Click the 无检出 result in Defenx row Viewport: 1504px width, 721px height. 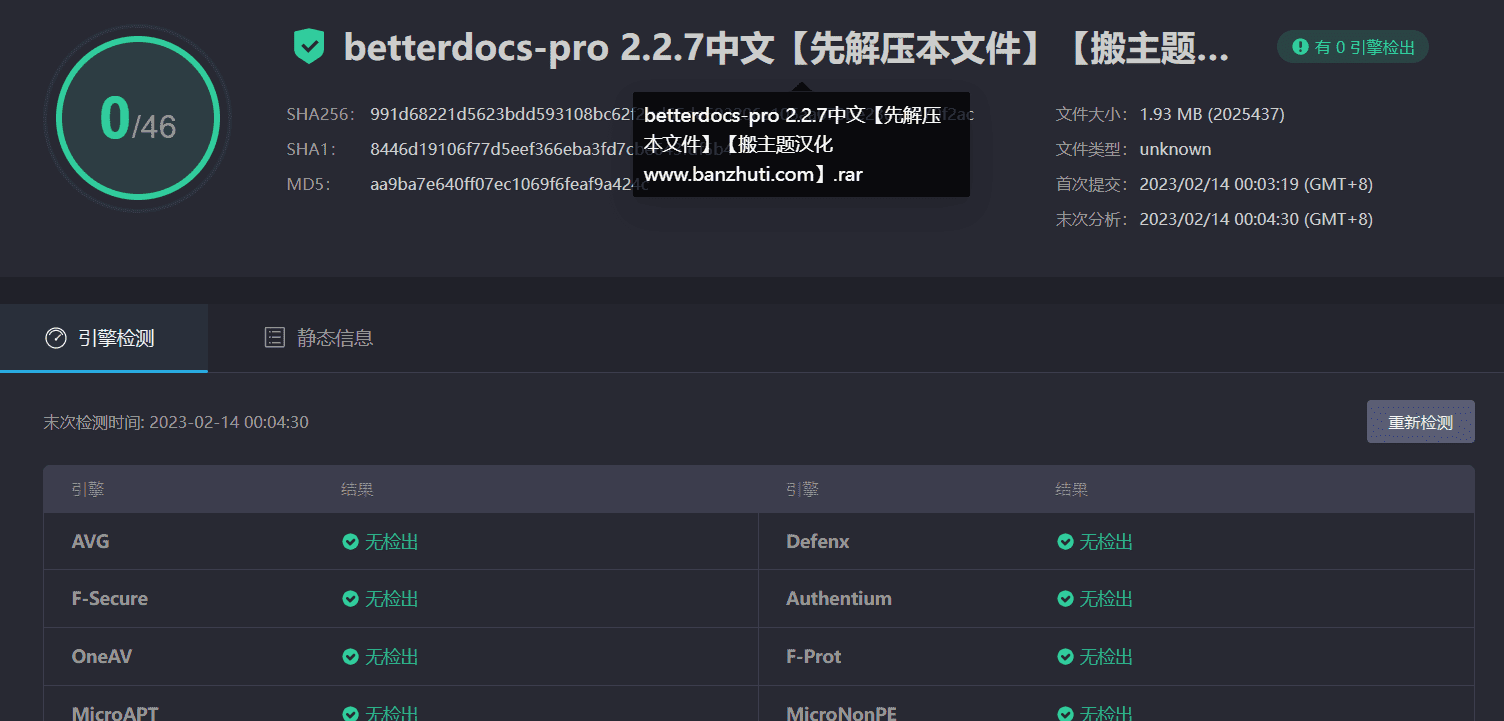coord(1106,541)
